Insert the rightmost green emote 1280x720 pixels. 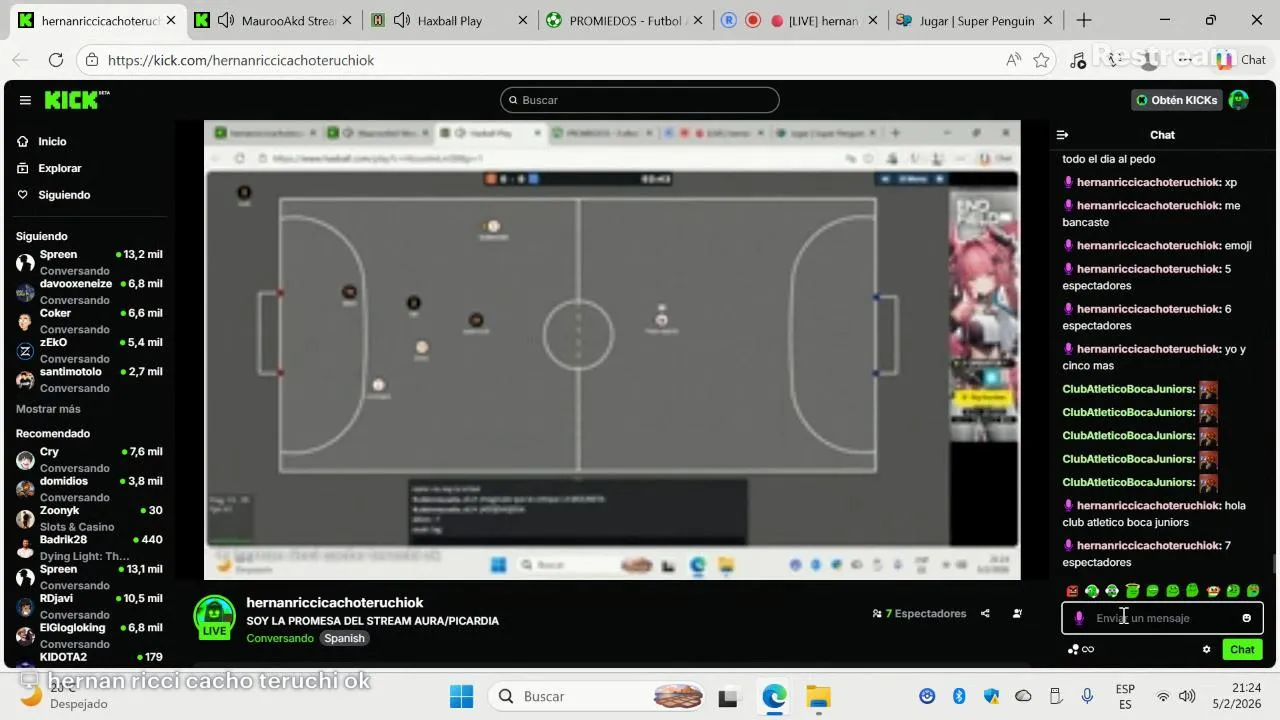(1253, 591)
